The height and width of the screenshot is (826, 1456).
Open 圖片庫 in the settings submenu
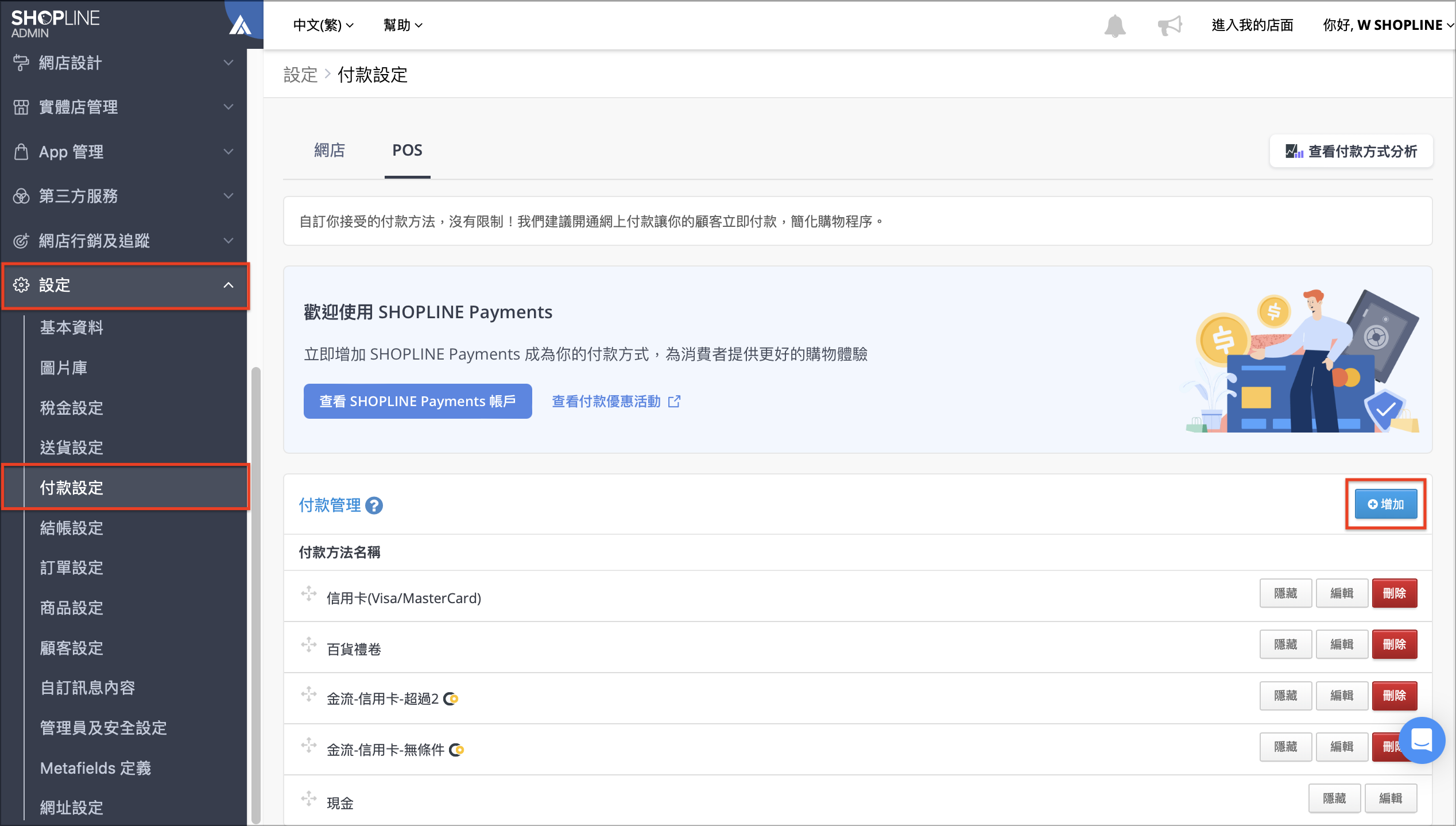[63, 368]
